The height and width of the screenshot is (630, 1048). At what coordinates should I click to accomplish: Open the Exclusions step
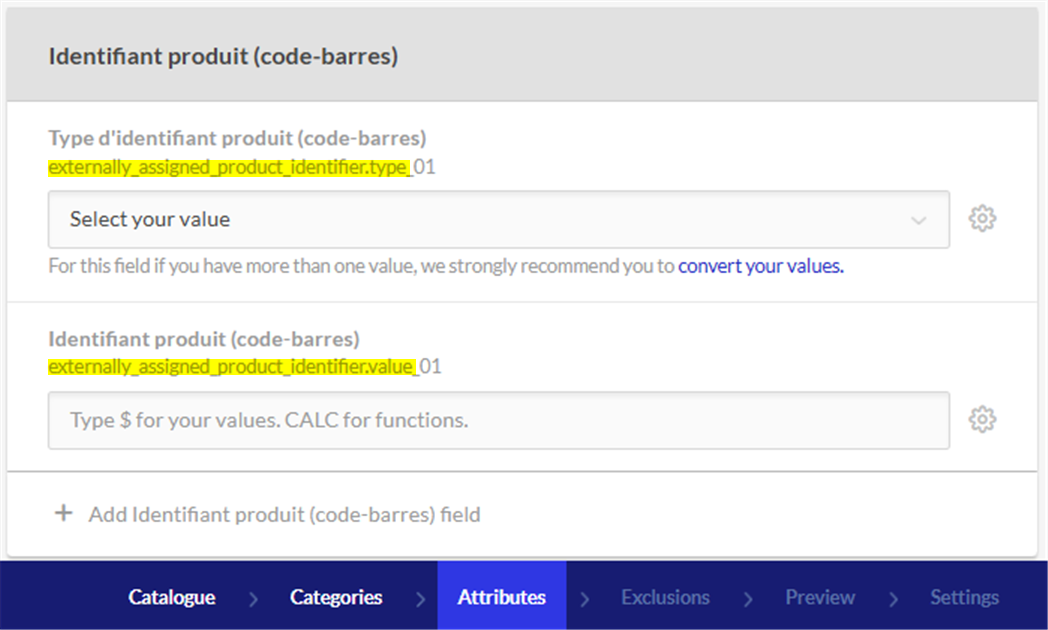[665, 597]
